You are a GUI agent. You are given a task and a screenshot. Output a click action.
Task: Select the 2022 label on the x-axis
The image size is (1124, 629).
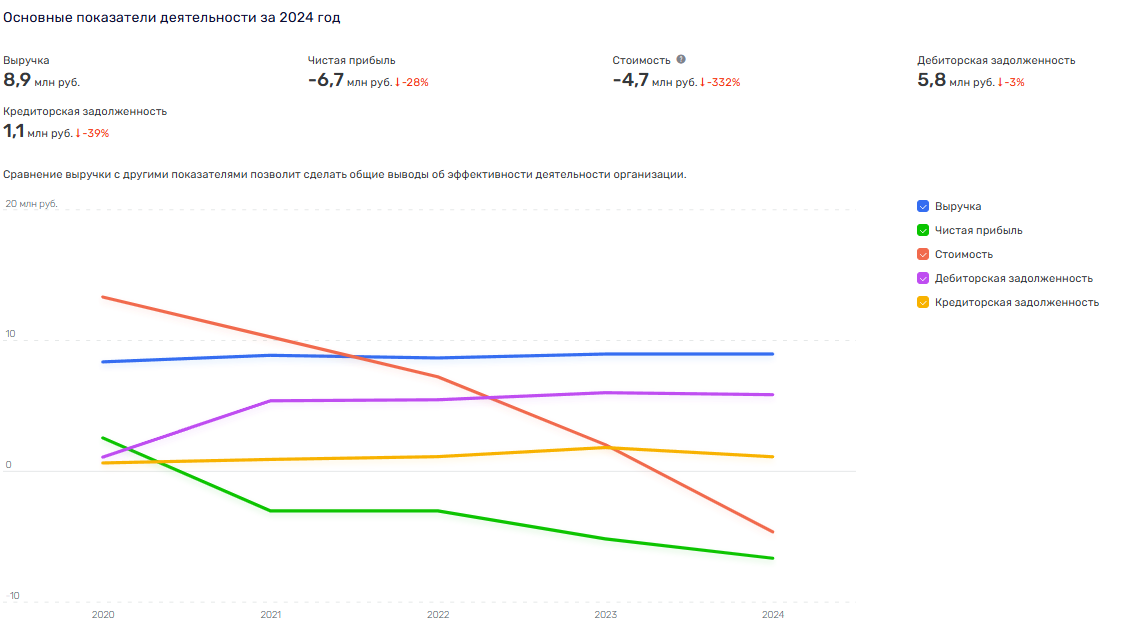[x=438, y=615]
